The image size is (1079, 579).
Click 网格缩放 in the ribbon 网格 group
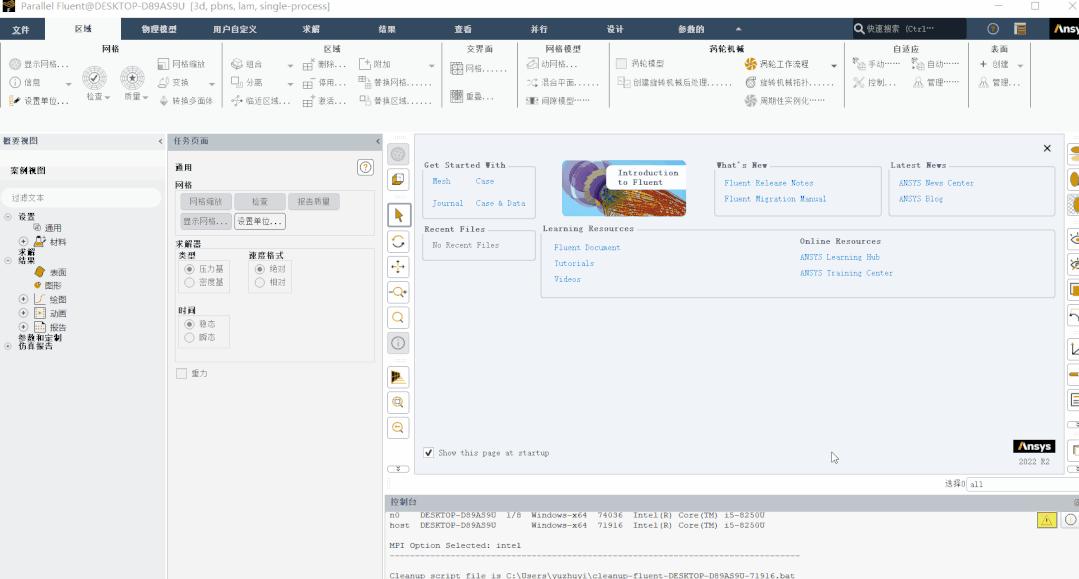[x=182, y=64]
